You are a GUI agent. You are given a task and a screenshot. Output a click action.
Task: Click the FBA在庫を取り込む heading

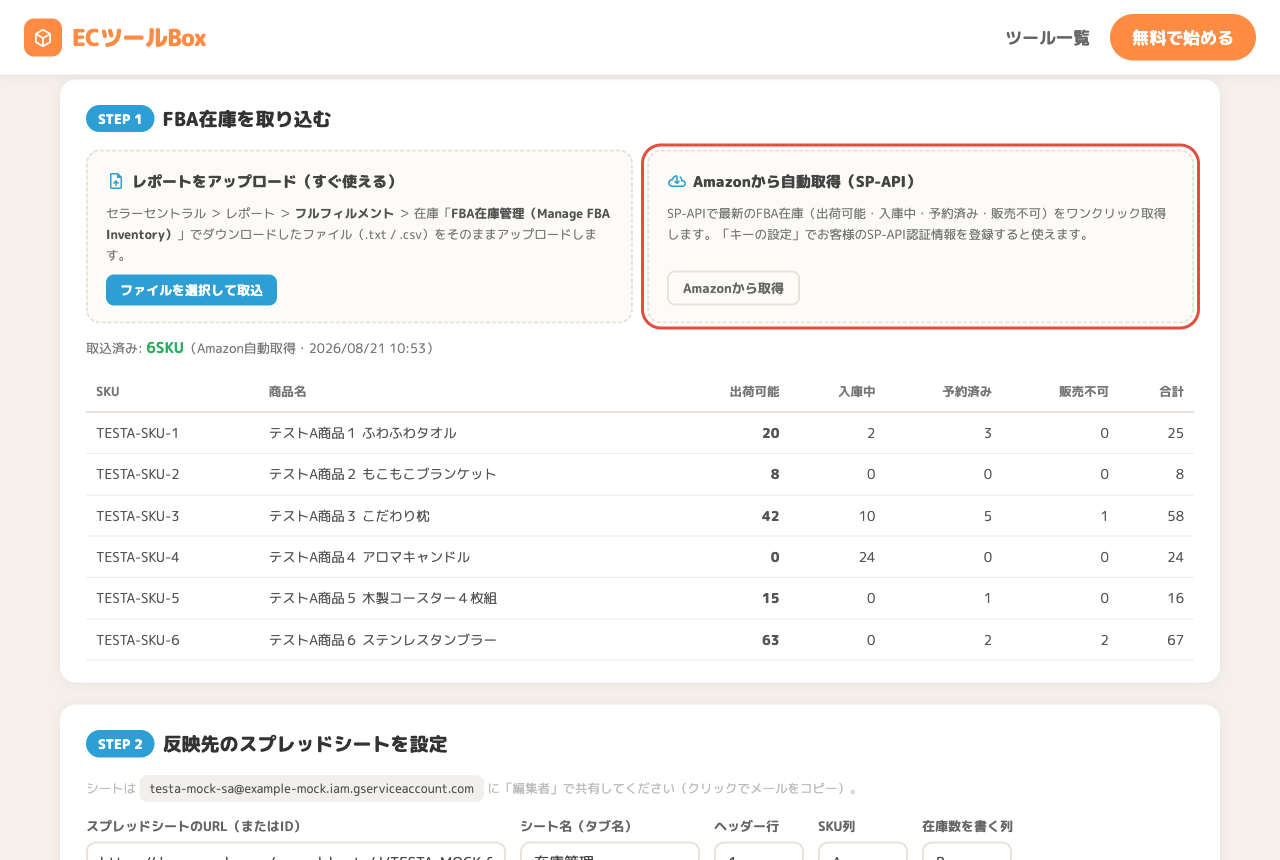coord(247,119)
